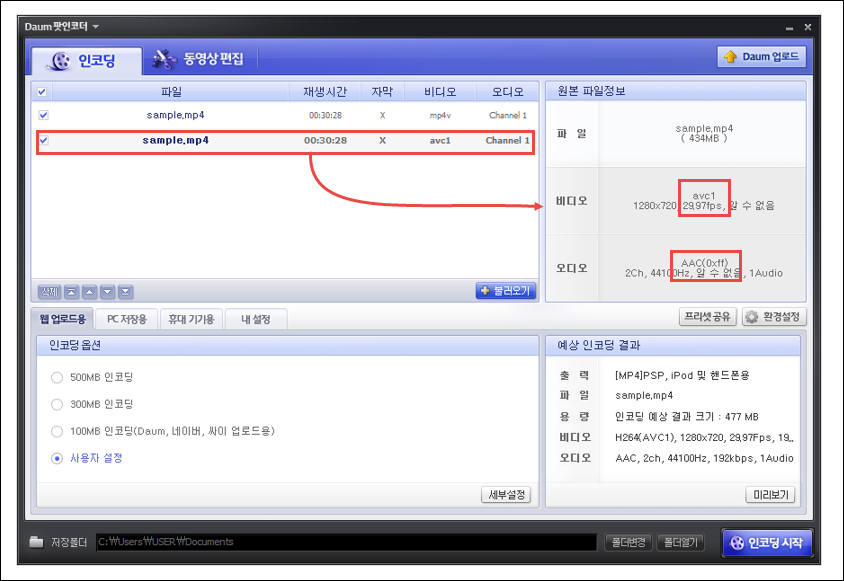Click the 미리보기 preview button
The width and height of the screenshot is (844, 581).
click(770, 495)
